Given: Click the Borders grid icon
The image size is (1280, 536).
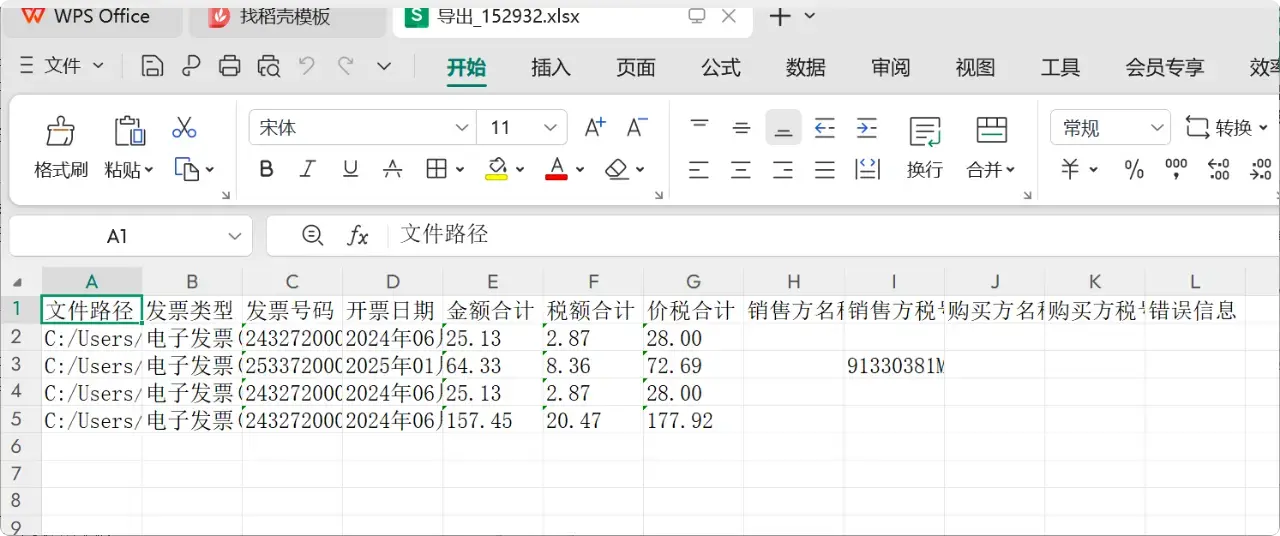Looking at the screenshot, I should coord(436,169).
